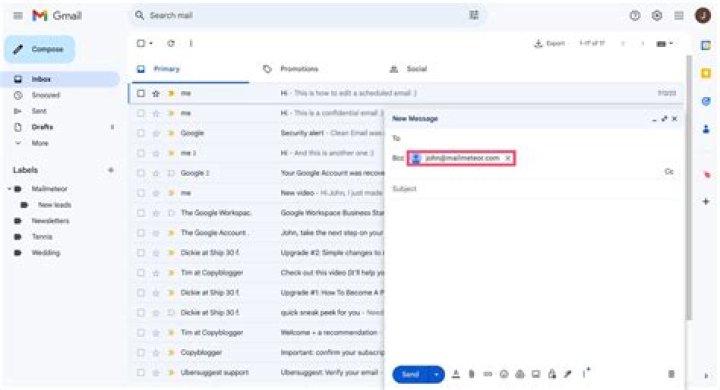Insert photo in the compose toolbar
Screen dimensions: 720x390
coord(536,374)
